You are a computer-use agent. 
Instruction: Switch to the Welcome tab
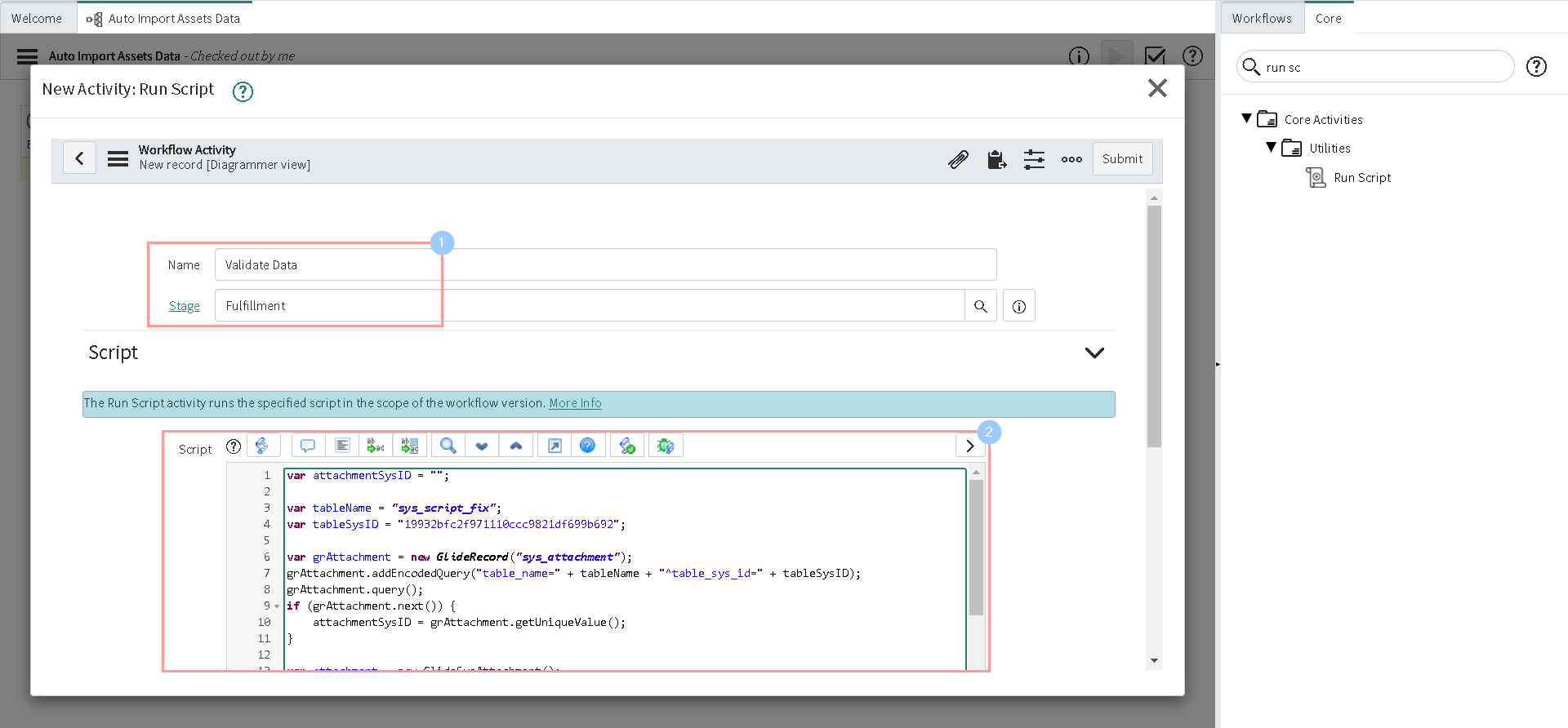click(x=37, y=18)
